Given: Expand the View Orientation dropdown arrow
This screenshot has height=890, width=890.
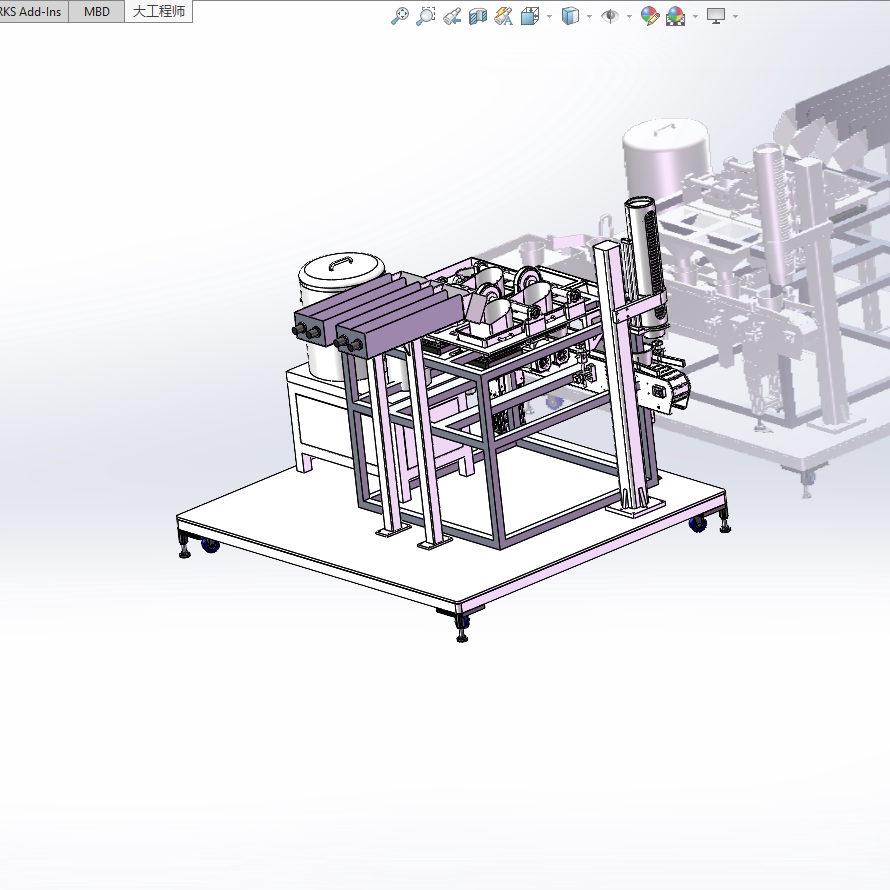Looking at the screenshot, I should [549, 16].
